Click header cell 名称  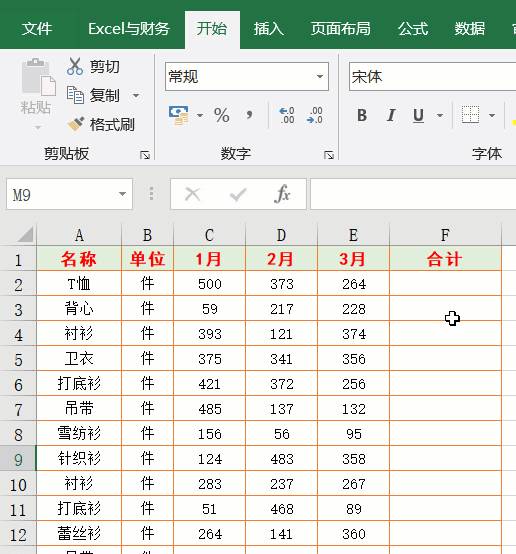(x=79, y=259)
